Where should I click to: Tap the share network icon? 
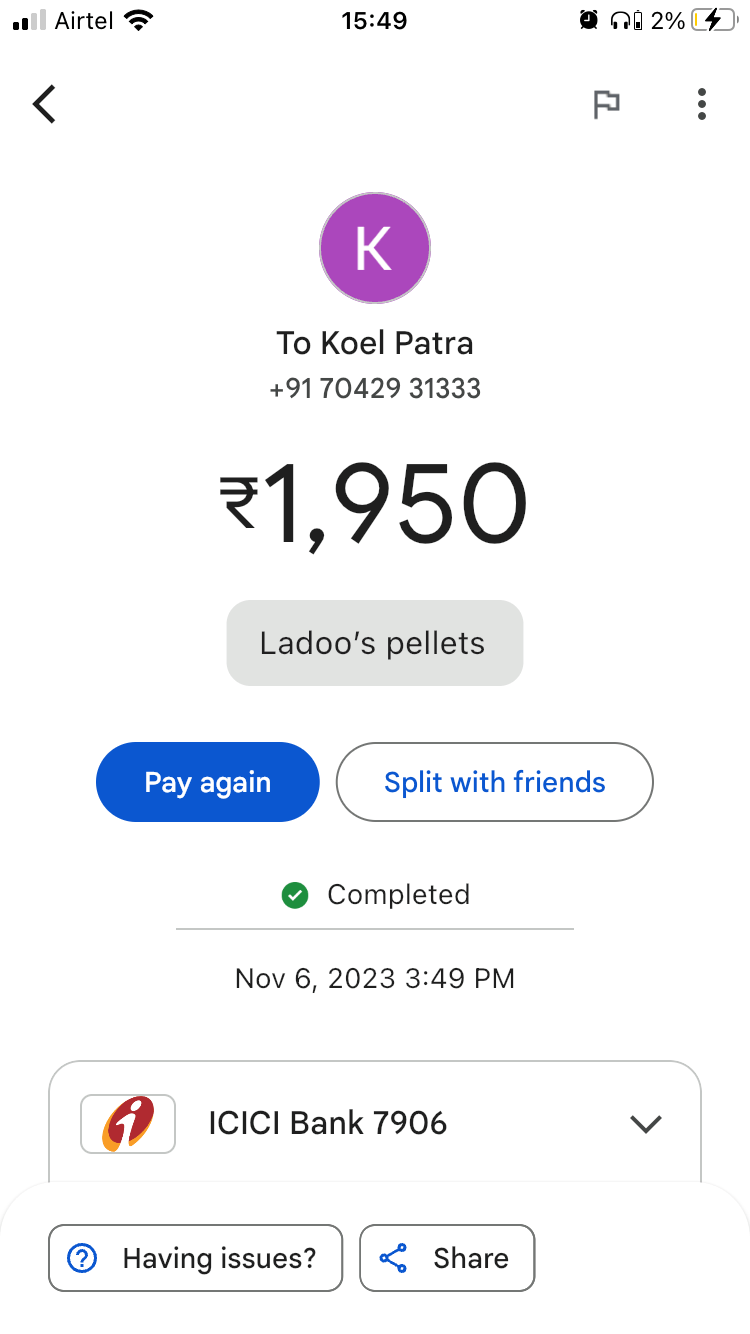point(394,1258)
